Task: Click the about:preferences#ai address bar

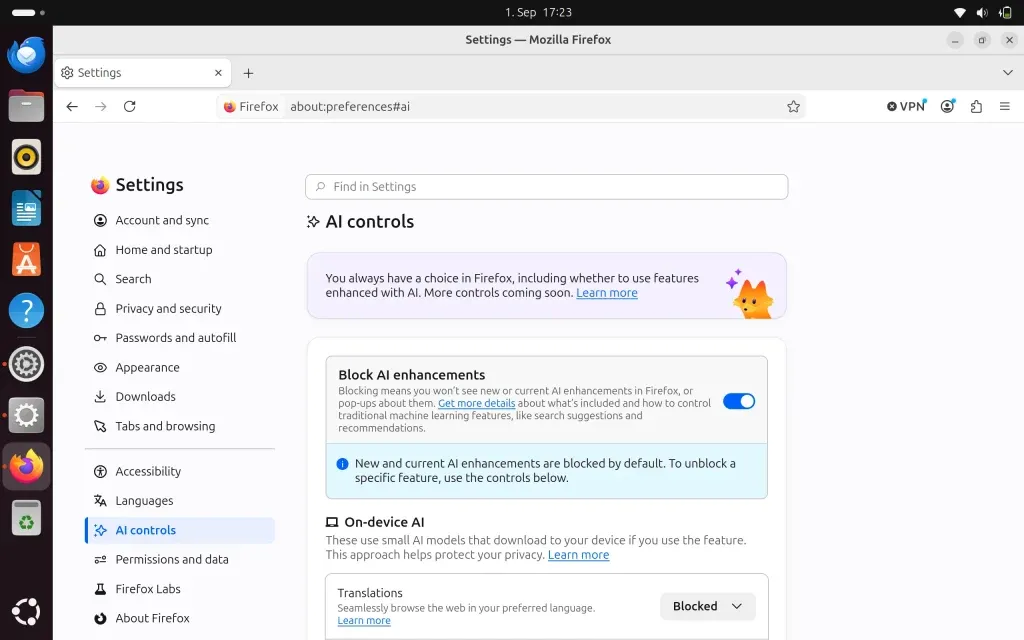Action: click(x=509, y=106)
